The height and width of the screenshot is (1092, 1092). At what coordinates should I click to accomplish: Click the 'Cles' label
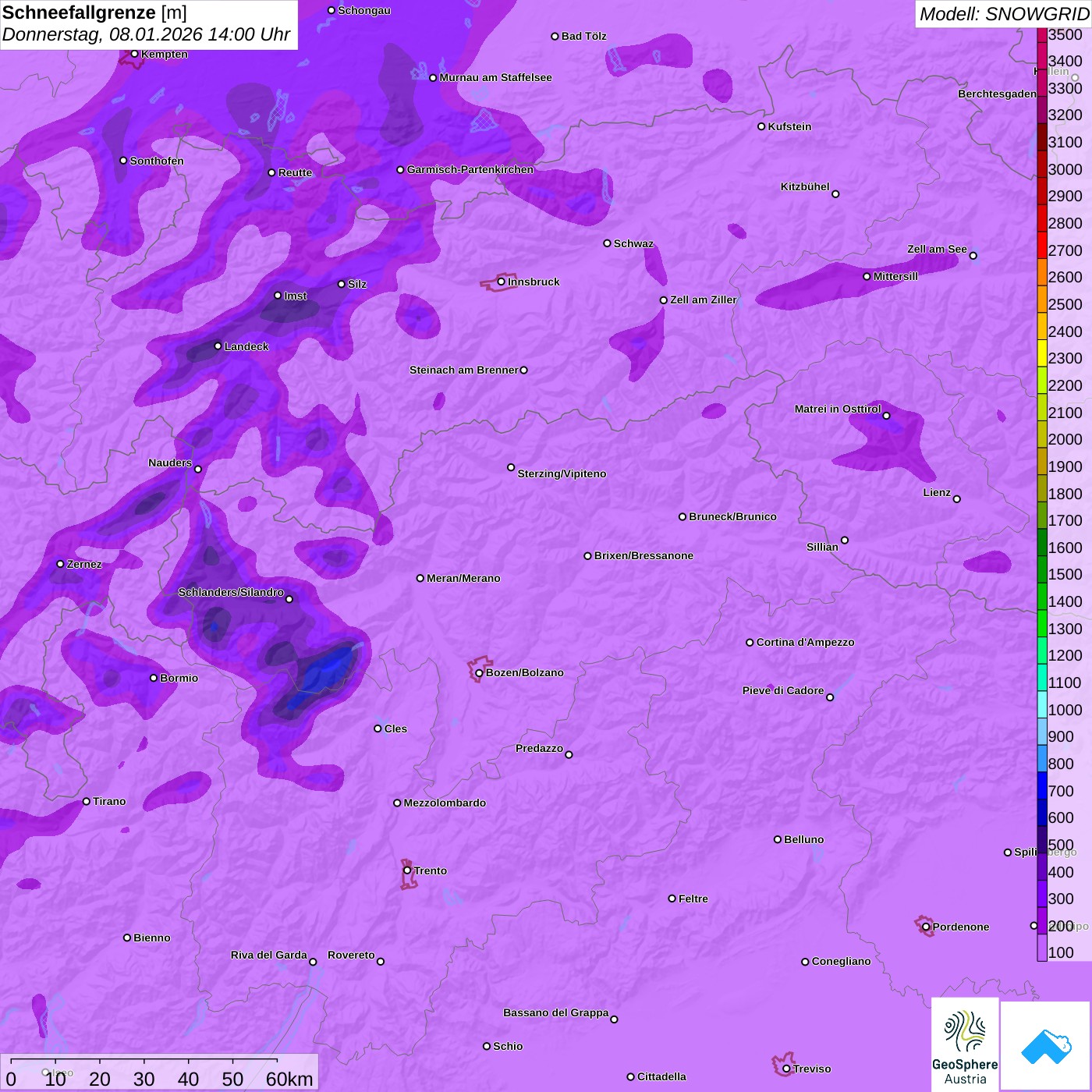point(395,729)
